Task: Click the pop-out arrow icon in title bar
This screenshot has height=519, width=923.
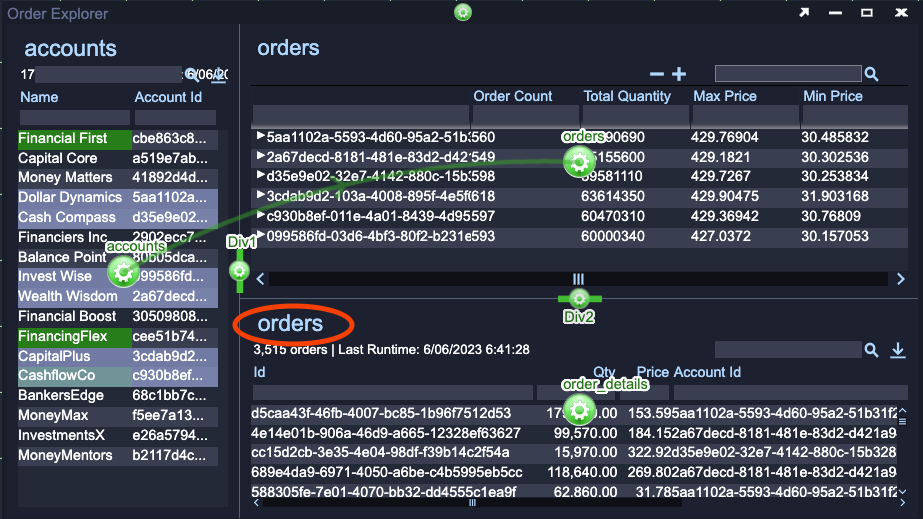Action: [803, 13]
